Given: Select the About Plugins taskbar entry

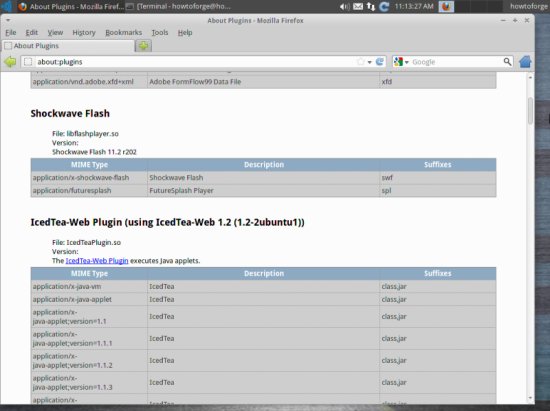Looking at the screenshot, I should (x=71, y=6).
